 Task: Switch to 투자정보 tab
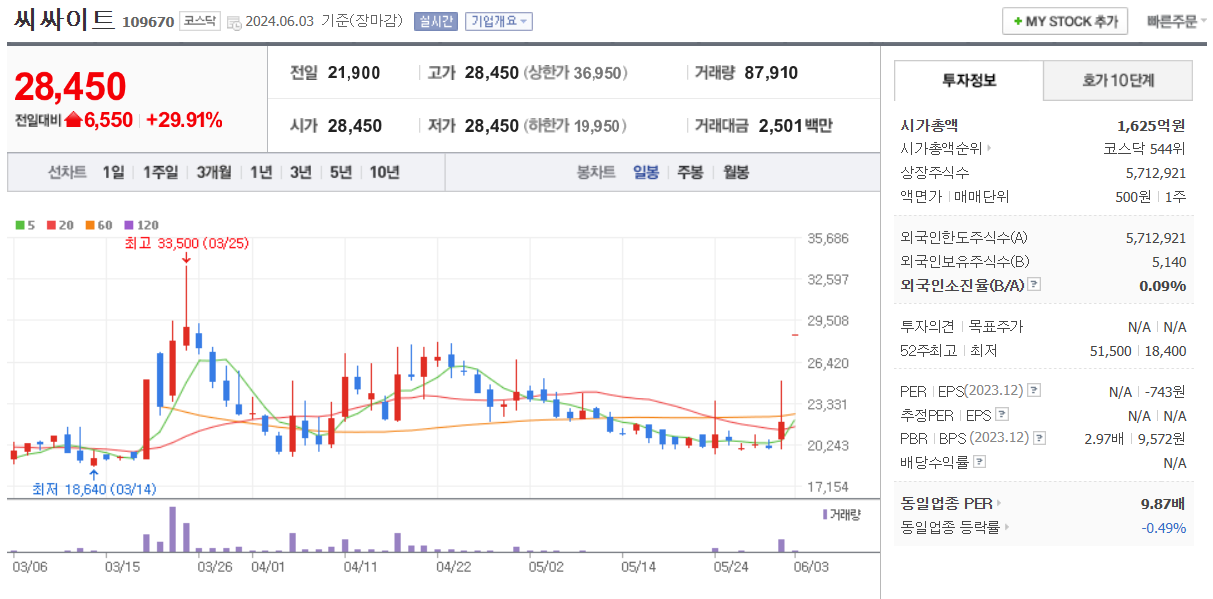(x=968, y=80)
